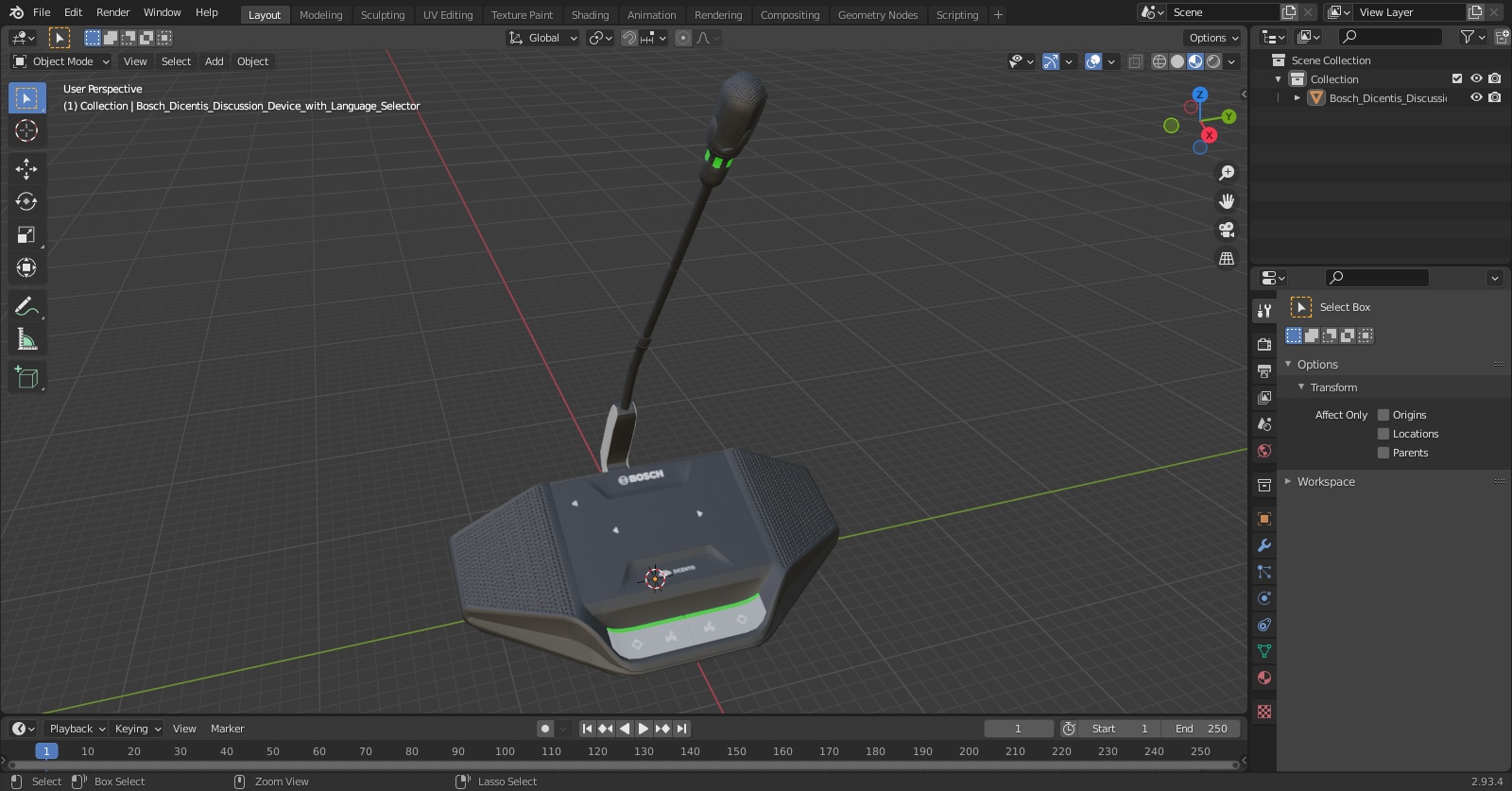Open Playback dropdown in timeline
This screenshot has width=1512, height=791.
pos(76,729)
